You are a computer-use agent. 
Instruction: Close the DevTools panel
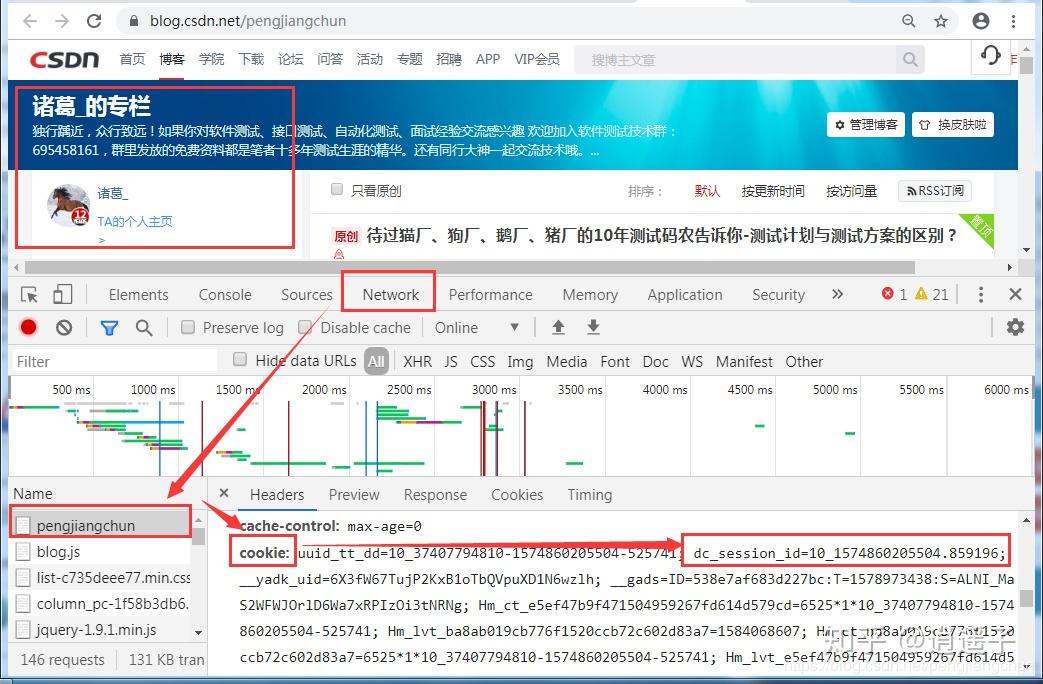1015,294
